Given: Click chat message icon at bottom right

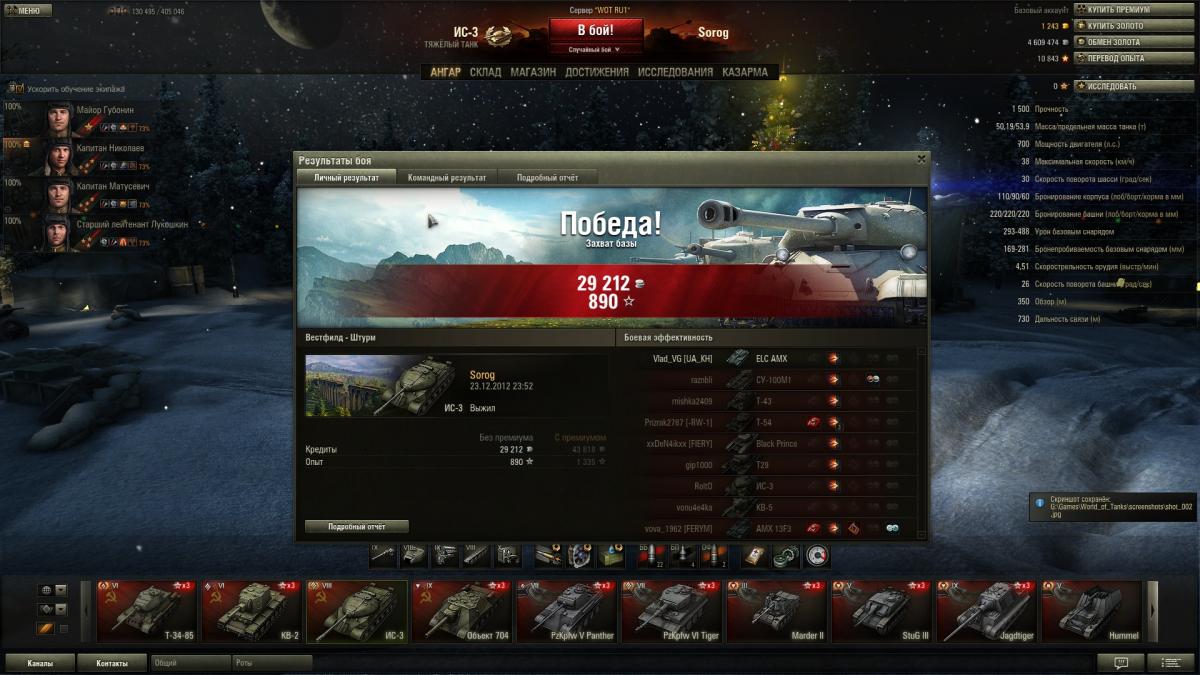Looking at the screenshot, I should click(1121, 663).
